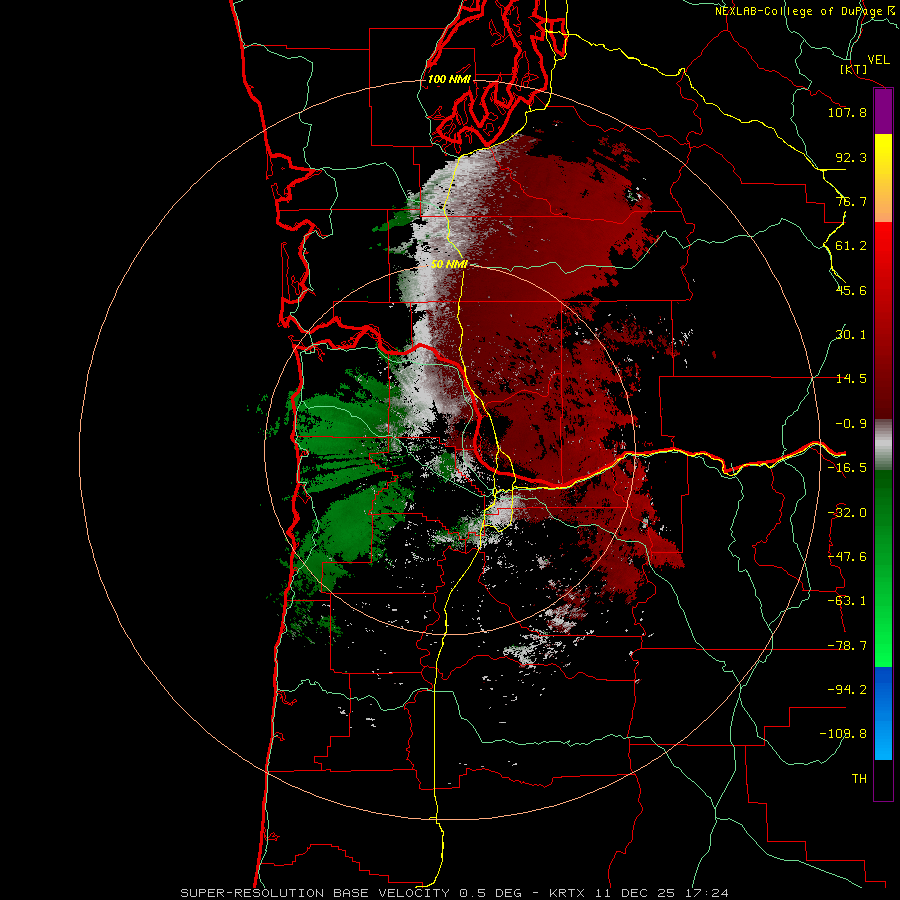Select the 76.7 legend value
The width and height of the screenshot is (900, 900).
tap(851, 201)
